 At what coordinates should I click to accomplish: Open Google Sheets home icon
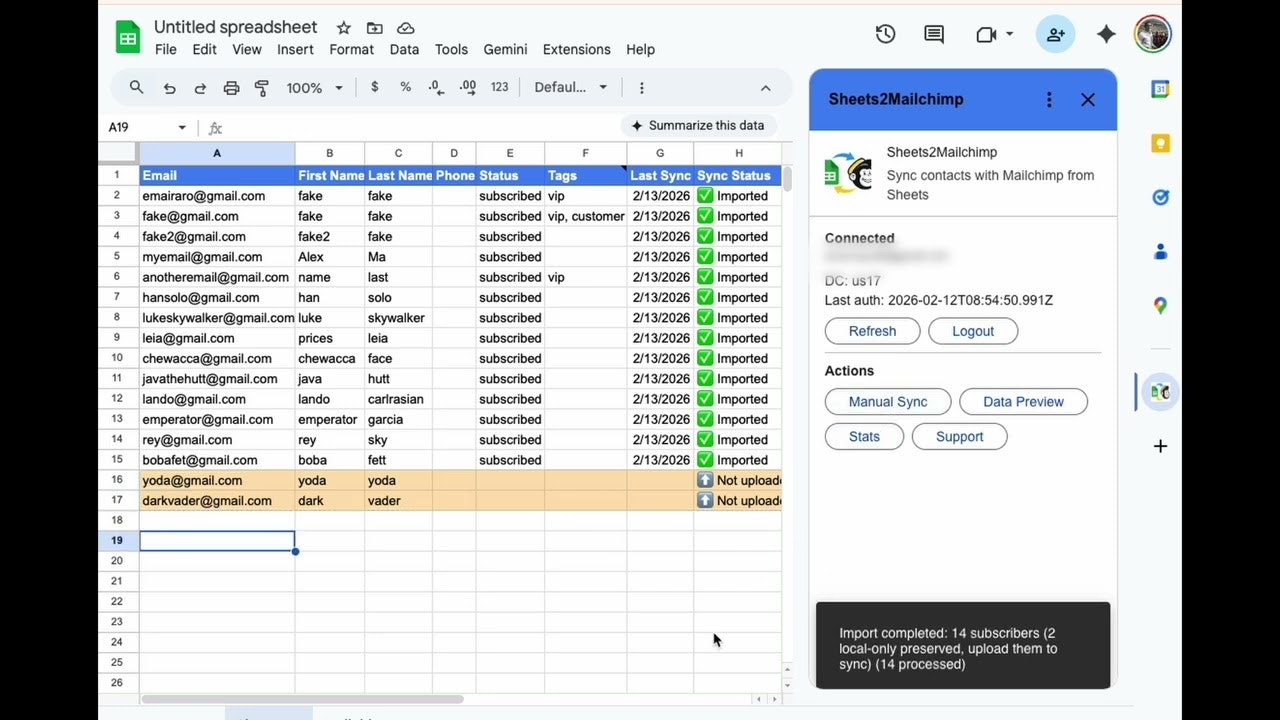point(128,38)
